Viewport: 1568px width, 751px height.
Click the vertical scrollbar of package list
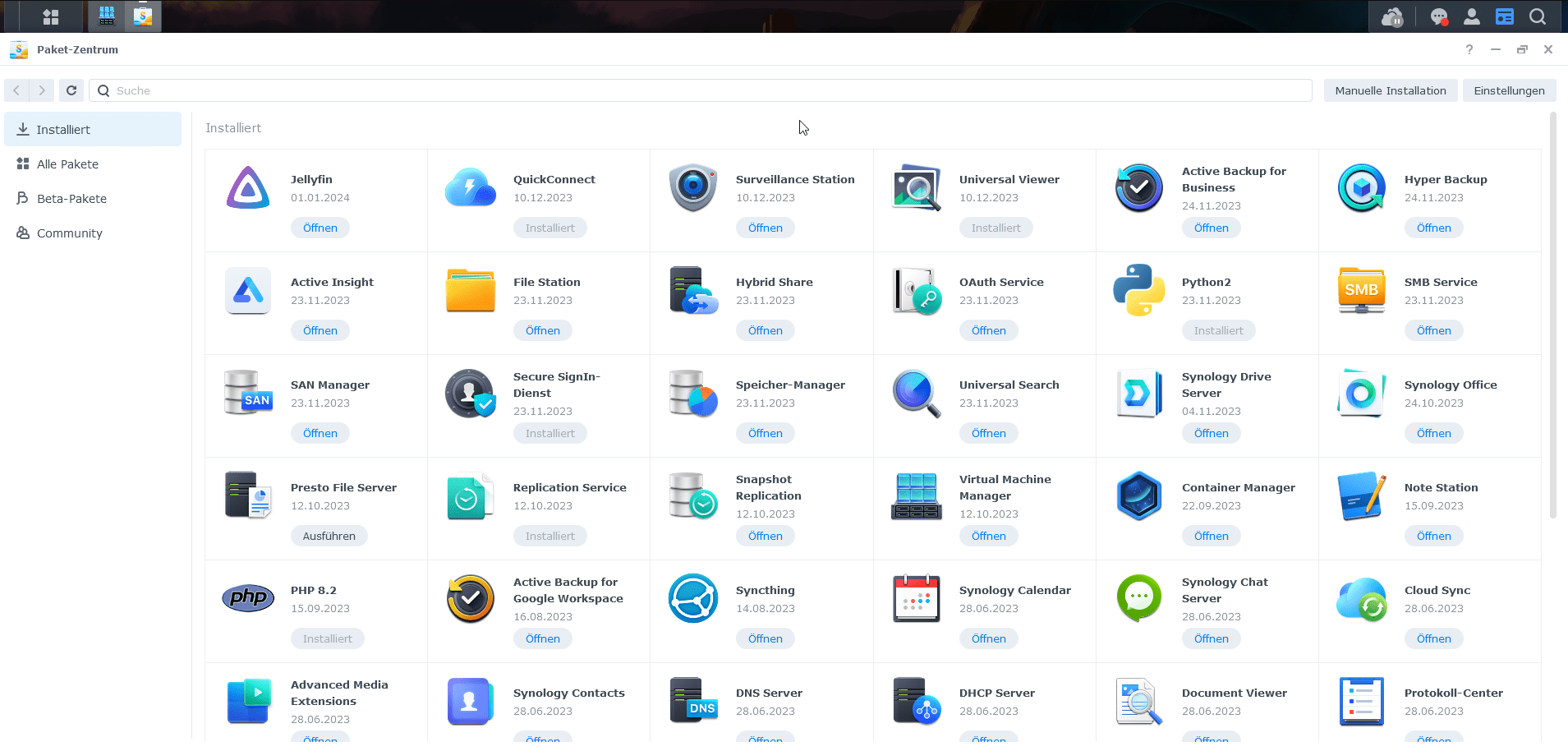pos(1552,316)
